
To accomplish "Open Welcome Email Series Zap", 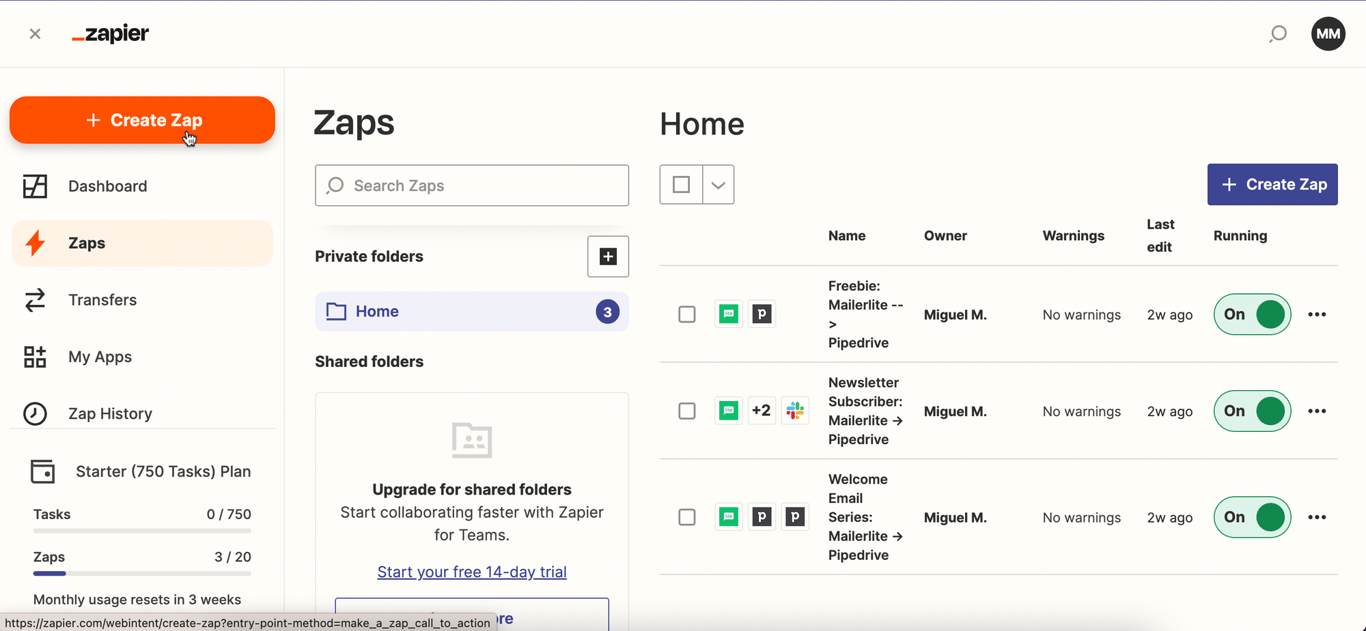I will pos(865,517).
